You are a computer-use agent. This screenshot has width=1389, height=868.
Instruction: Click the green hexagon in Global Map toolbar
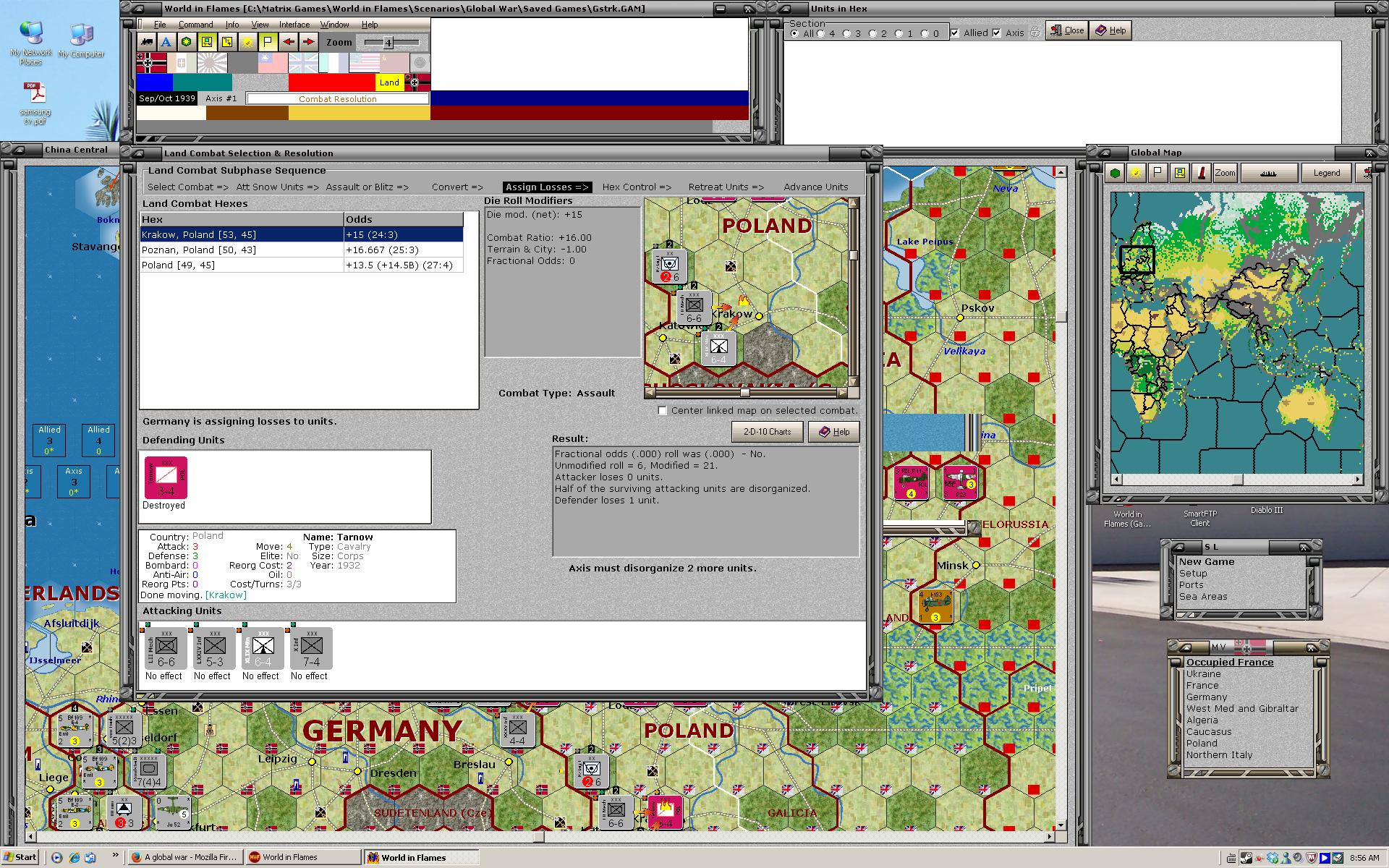pyautogui.click(x=1116, y=173)
